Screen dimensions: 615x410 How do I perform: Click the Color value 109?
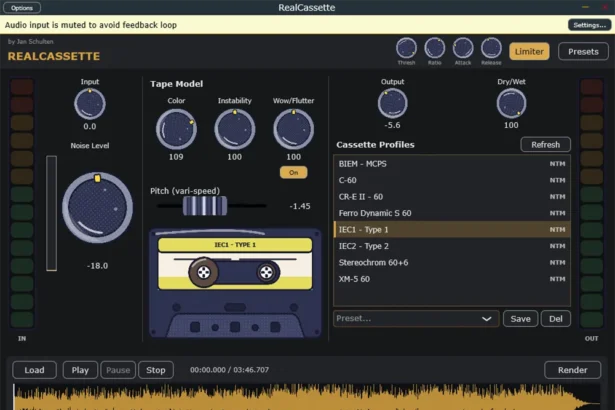coord(176,157)
